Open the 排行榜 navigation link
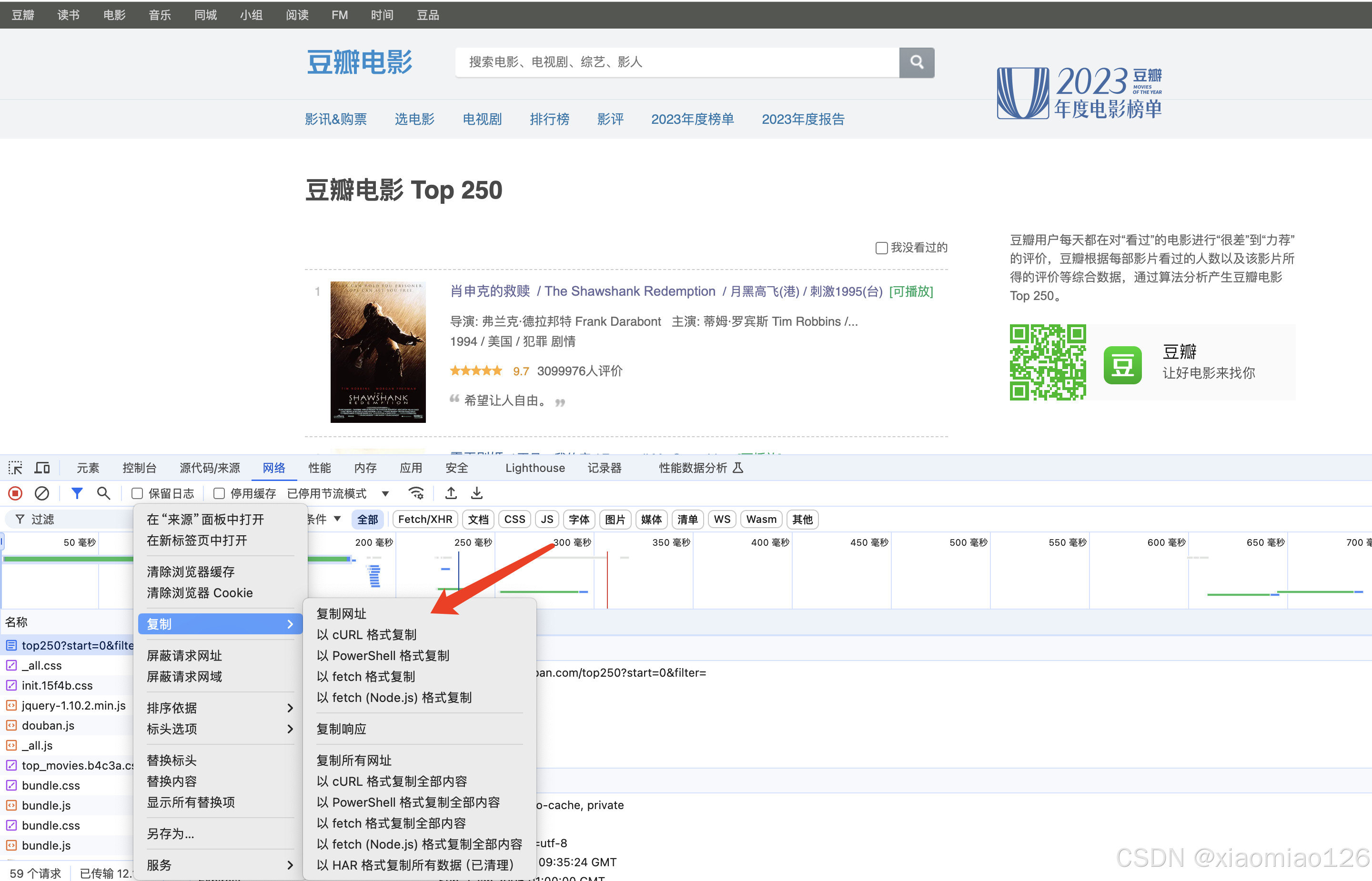Screen dimensions: 1372x881 [549, 119]
